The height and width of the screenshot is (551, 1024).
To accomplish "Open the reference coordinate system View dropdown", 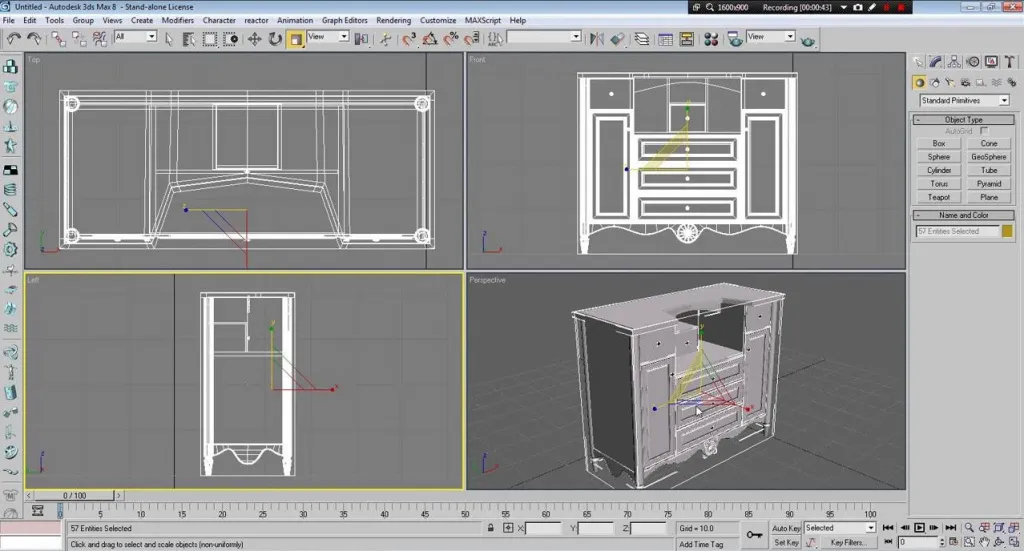I will (x=328, y=37).
